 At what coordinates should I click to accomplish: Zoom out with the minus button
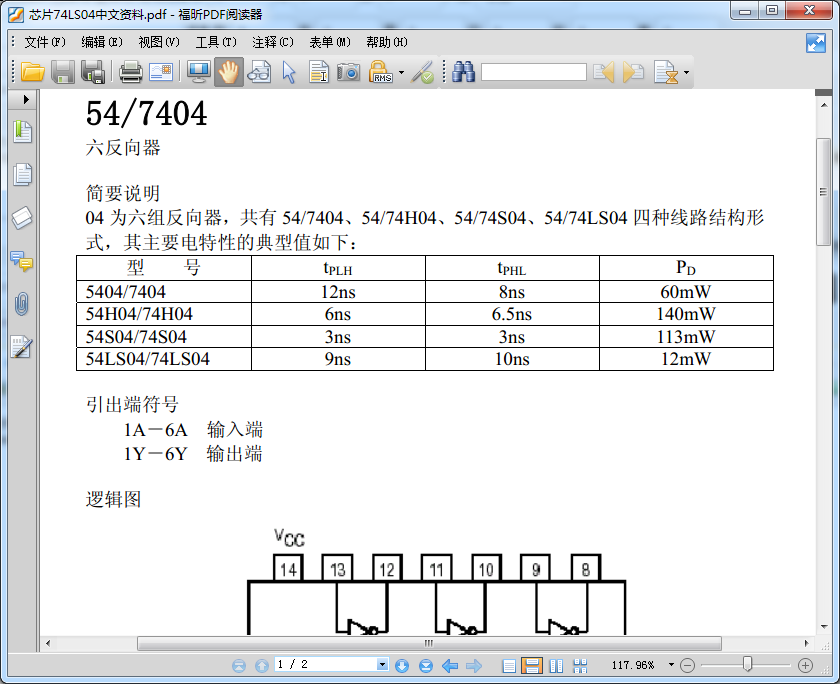click(687, 666)
